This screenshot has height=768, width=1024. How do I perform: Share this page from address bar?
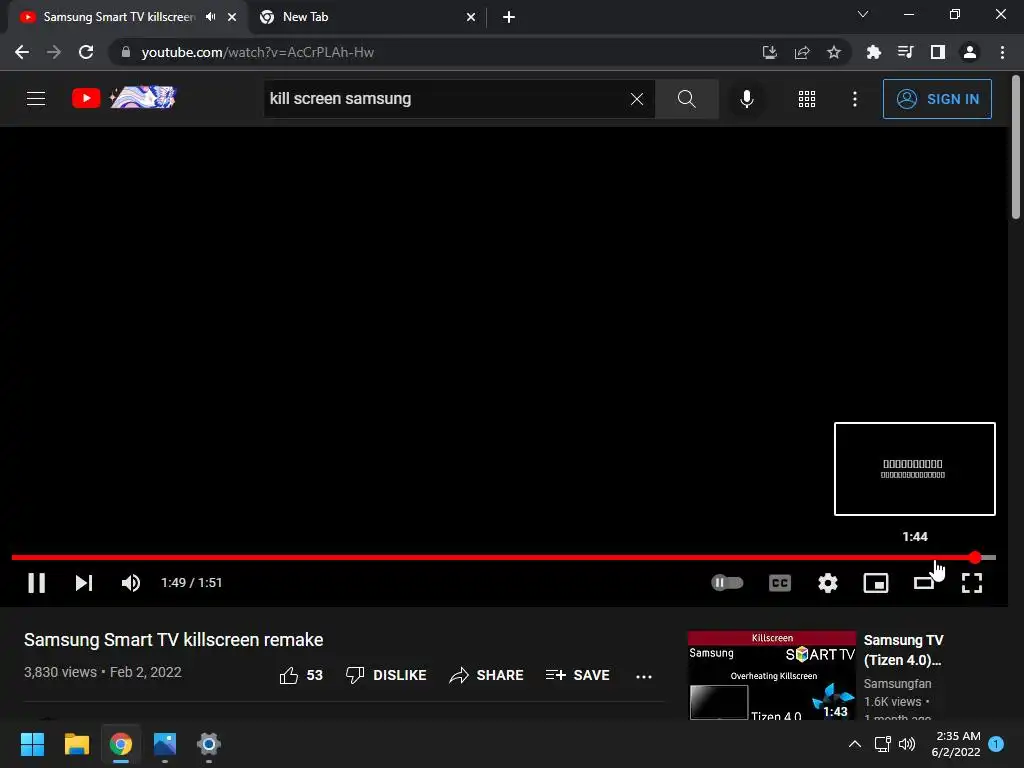point(802,52)
